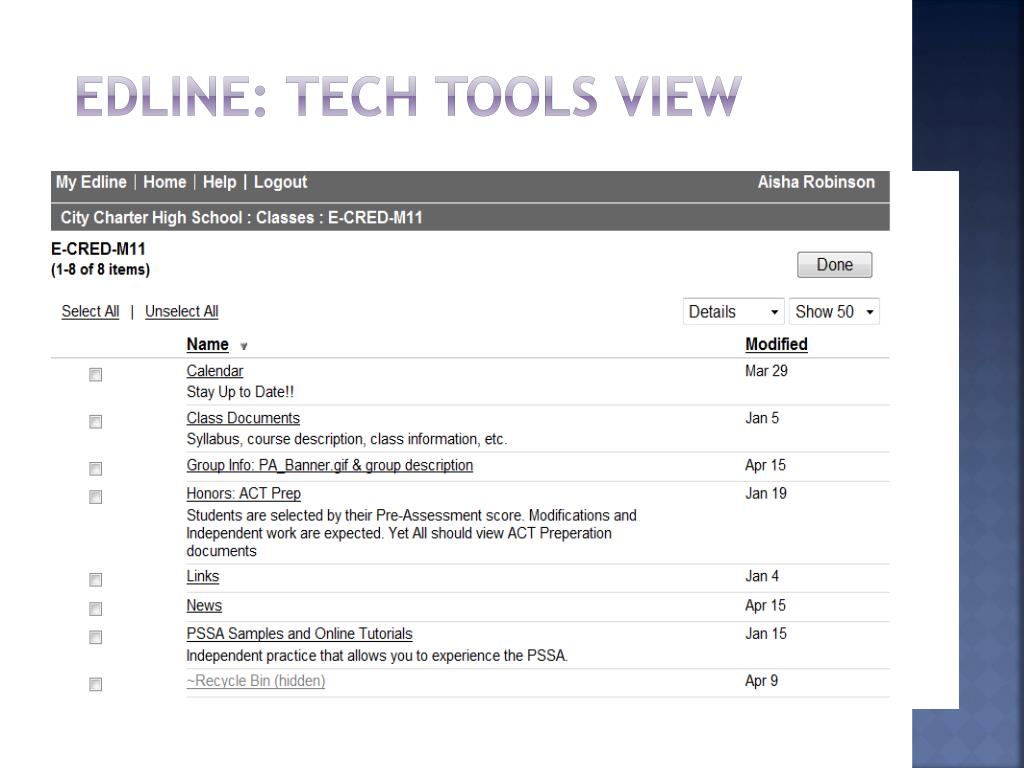This screenshot has height=768, width=1024.
Task: Click the E-CRED-M11 heading above the list
Action: (98, 249)
